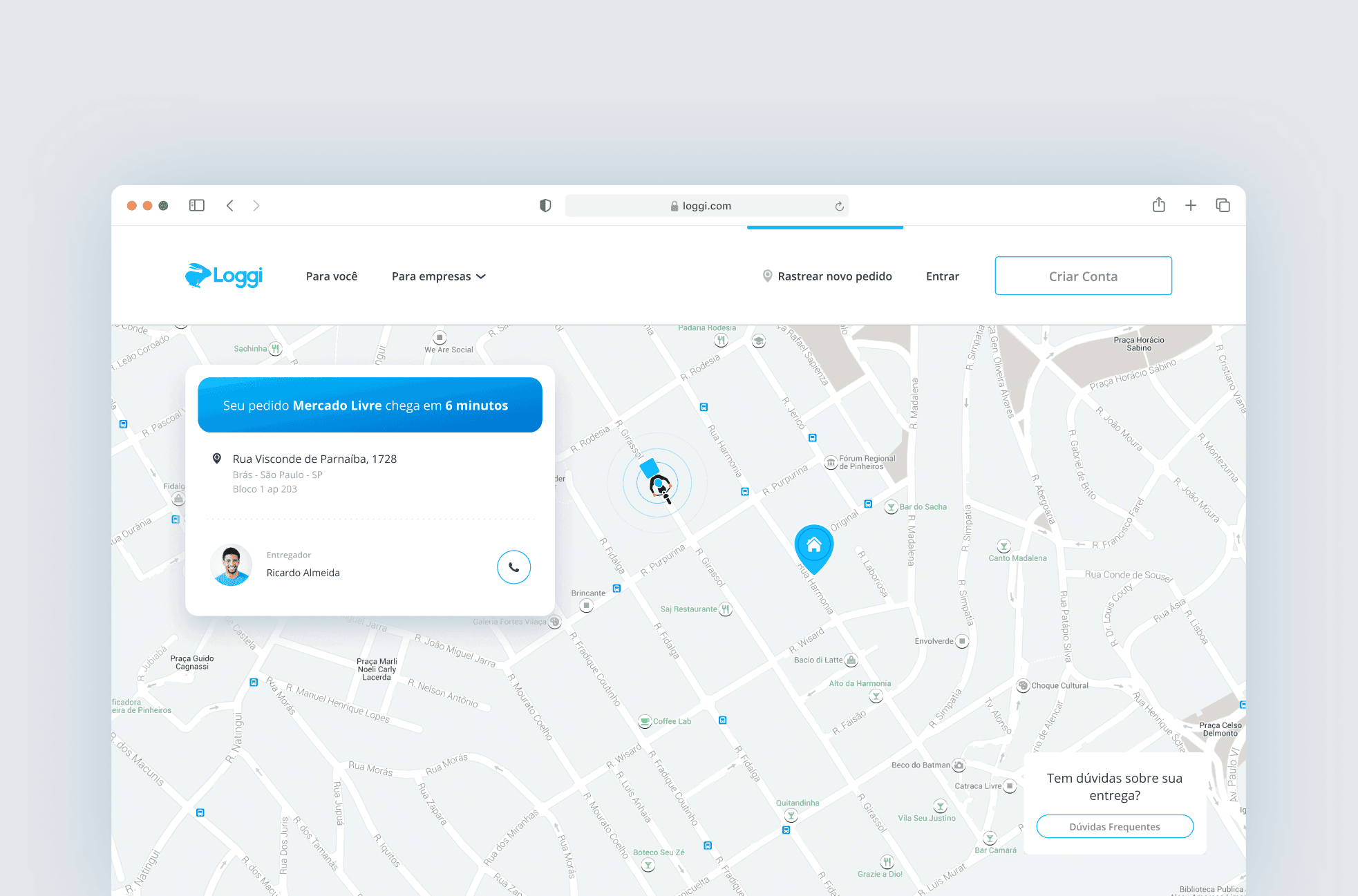Viewport: 1358px width, 896px height.
Task: Click the We Are Social map marker
Action: pos(440,338)
